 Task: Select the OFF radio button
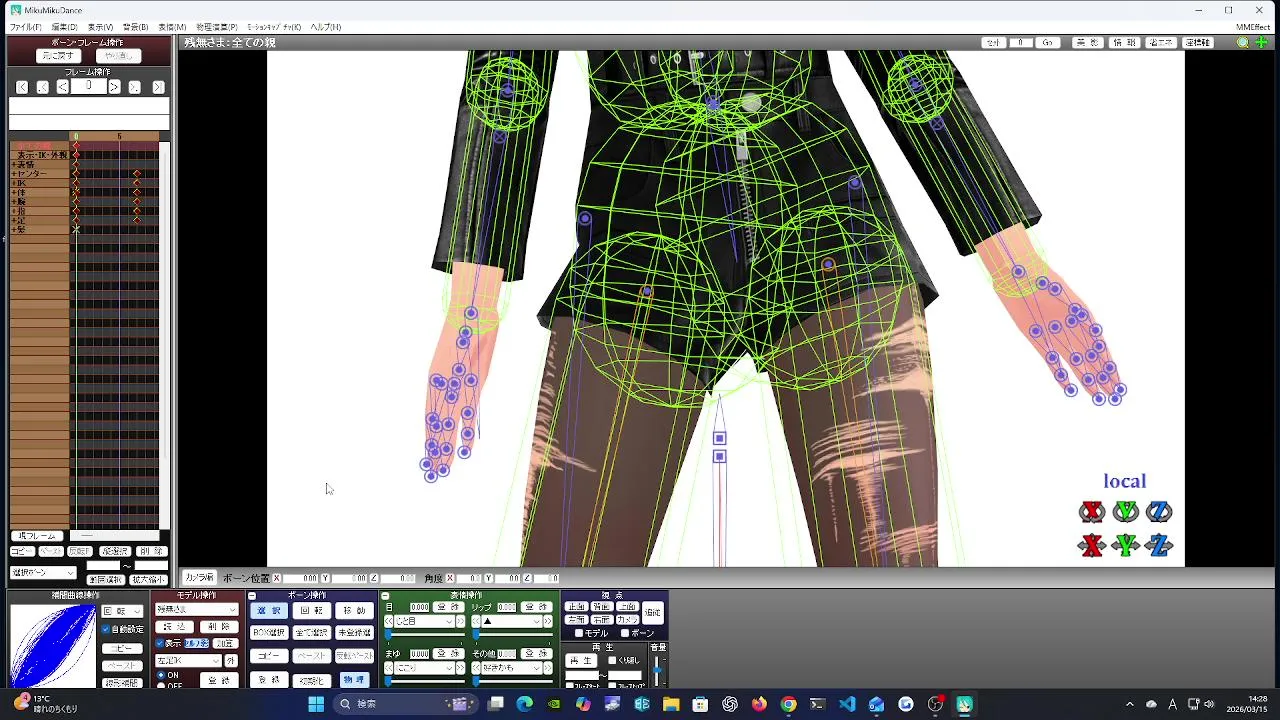[x=161, y=686]
